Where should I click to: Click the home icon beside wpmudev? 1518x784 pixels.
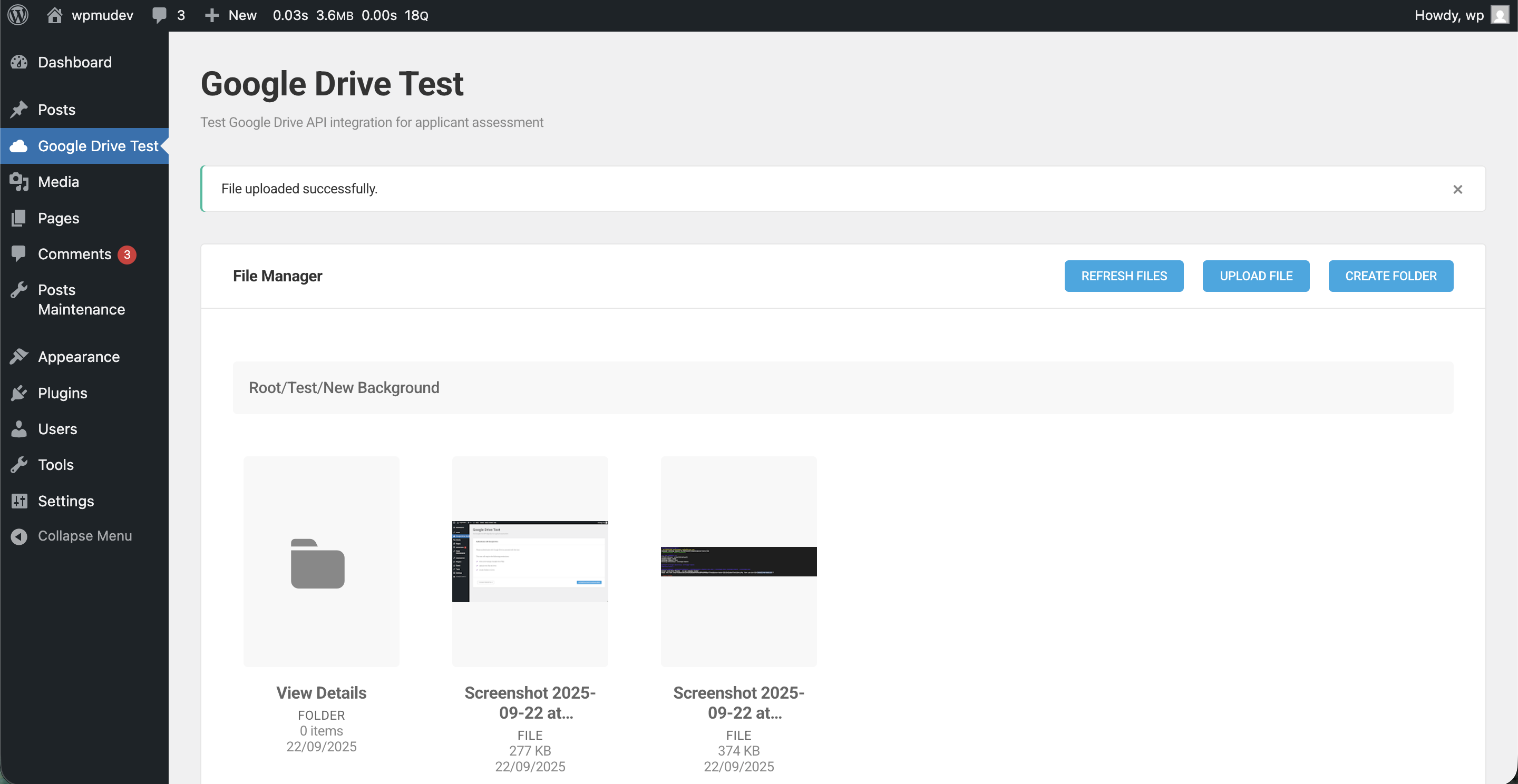click(54, 15)
